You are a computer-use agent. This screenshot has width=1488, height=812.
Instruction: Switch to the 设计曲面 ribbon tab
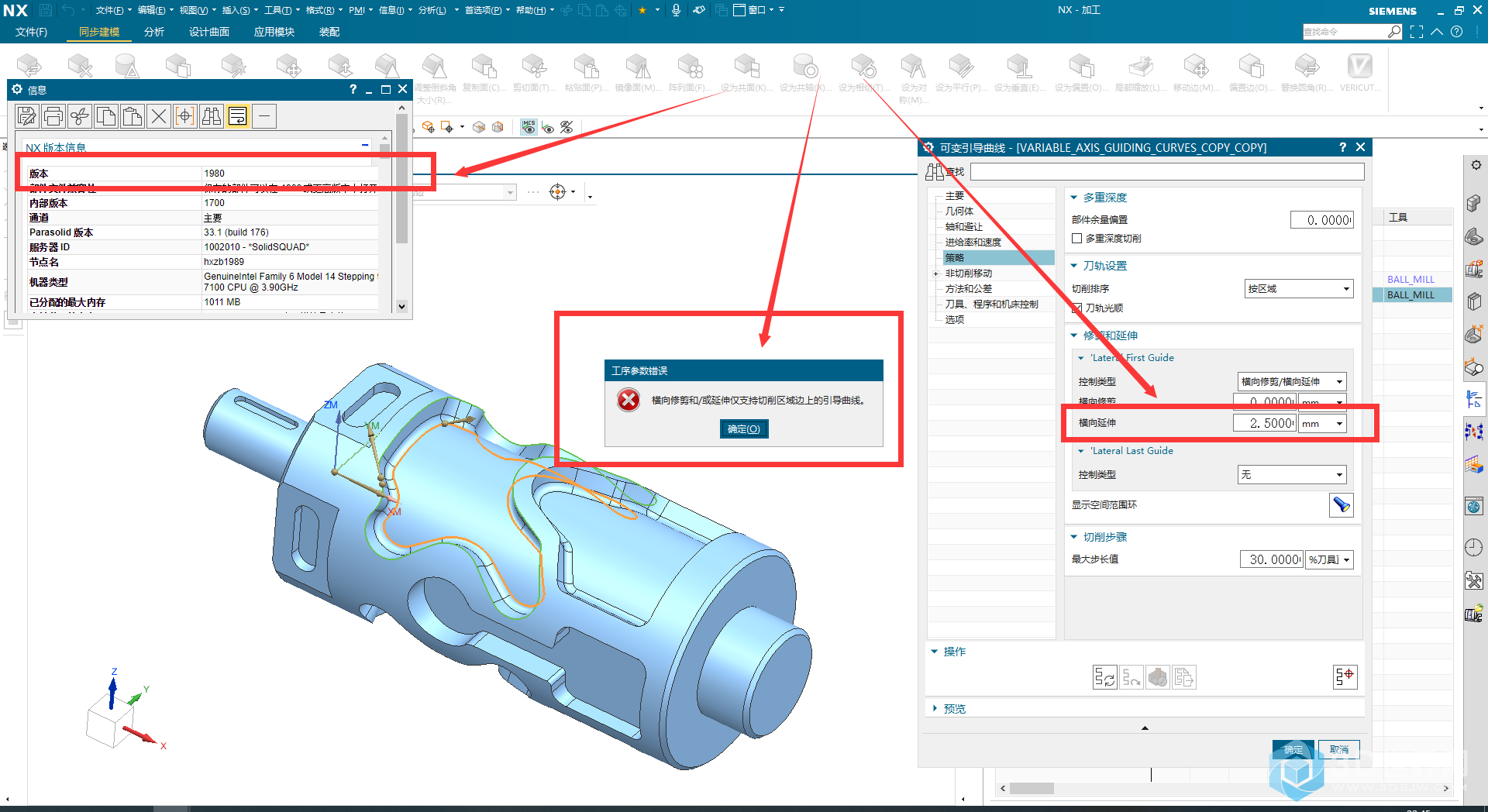[209, 32]
